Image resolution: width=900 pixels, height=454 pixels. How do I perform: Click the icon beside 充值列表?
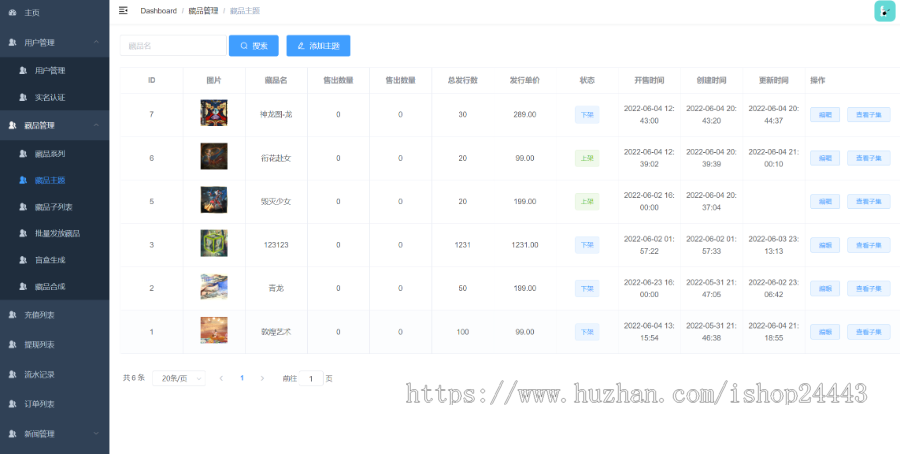pos(13,315)
